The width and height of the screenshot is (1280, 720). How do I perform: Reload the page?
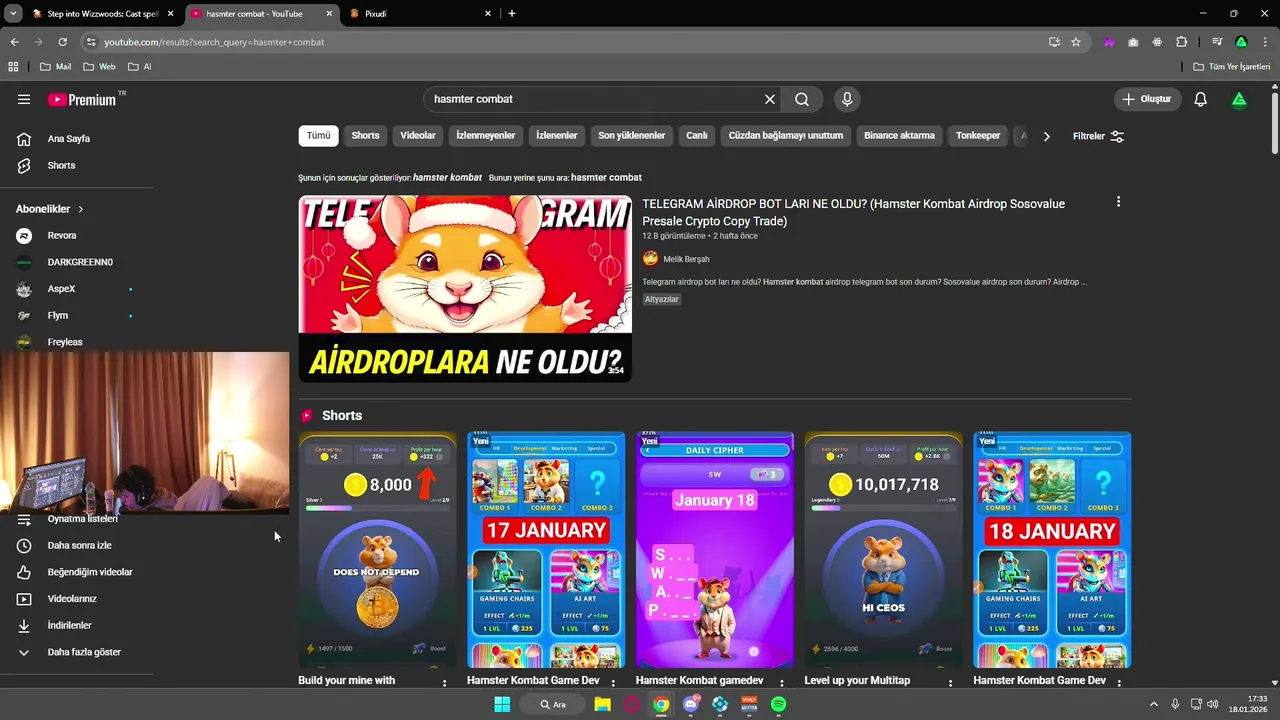coord(62,42)
